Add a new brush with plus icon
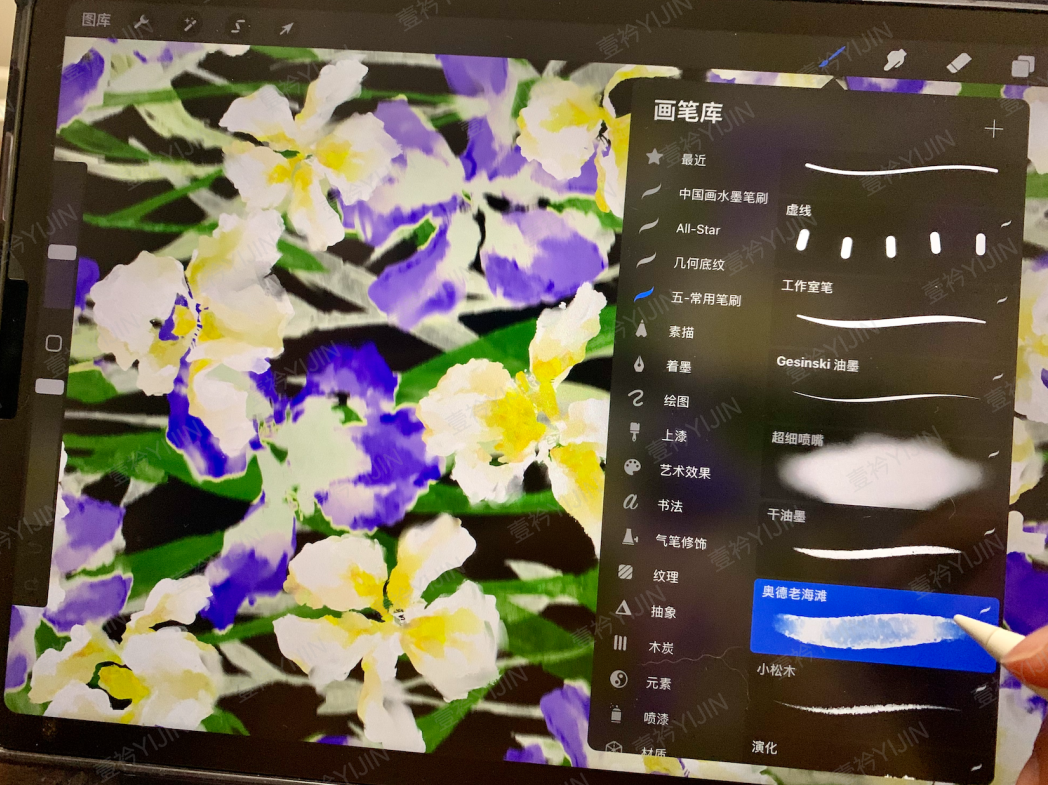 pyautogui.click(x=993, y=129)
